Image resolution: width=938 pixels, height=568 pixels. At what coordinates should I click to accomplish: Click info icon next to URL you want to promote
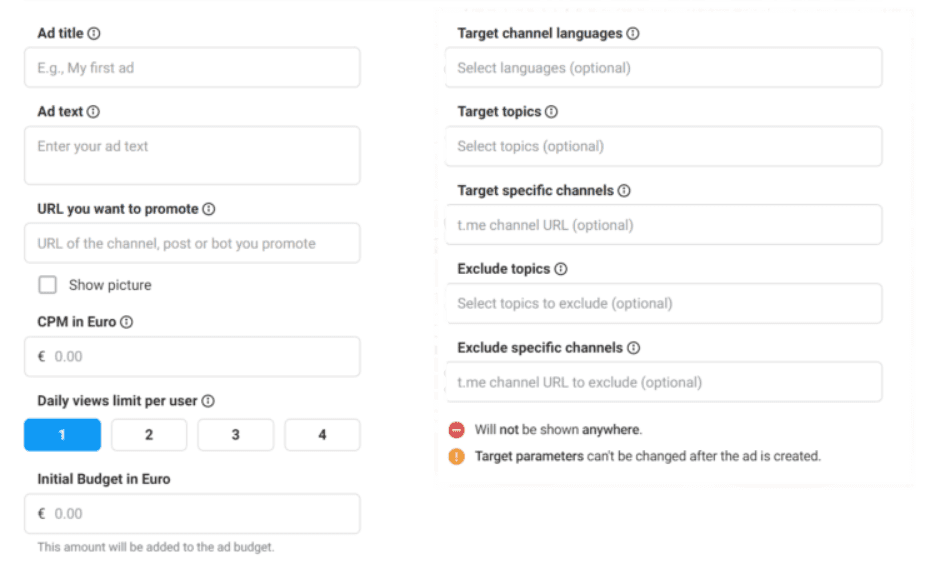pos(209,209)
